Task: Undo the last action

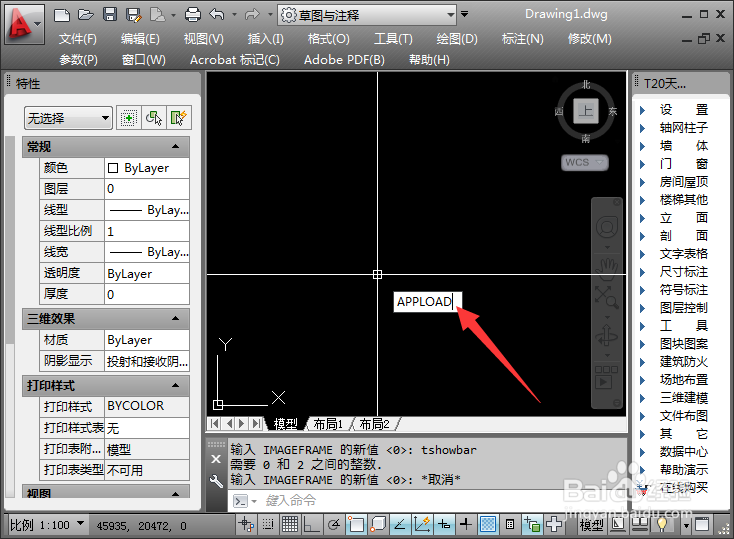Action: [217, 15]
